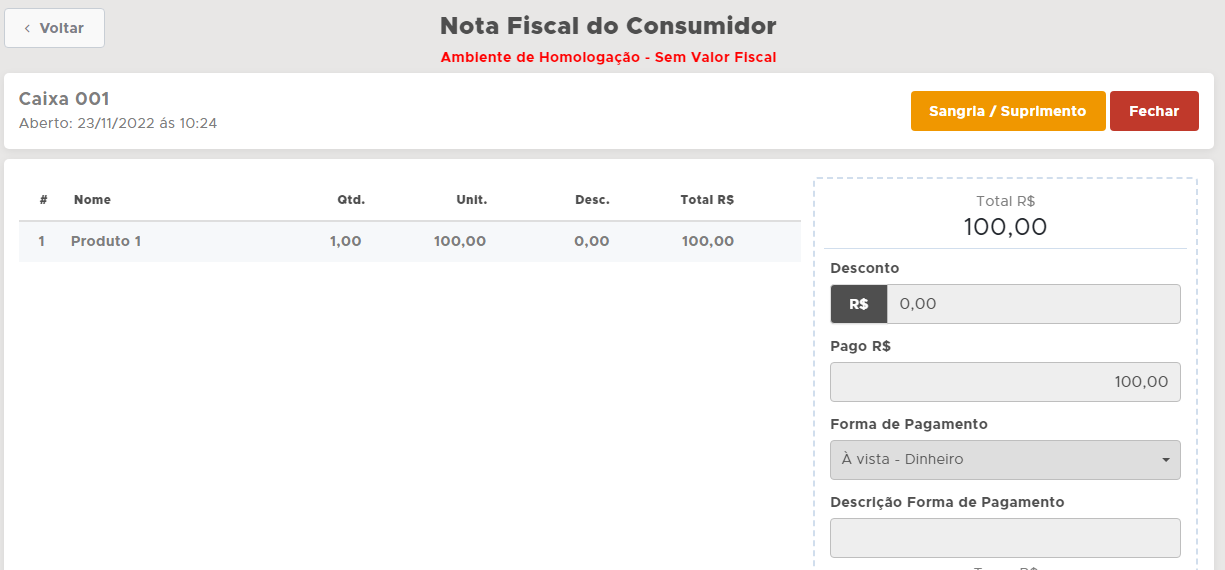Click quantity 1,00 in Produto 1 row

345,241
